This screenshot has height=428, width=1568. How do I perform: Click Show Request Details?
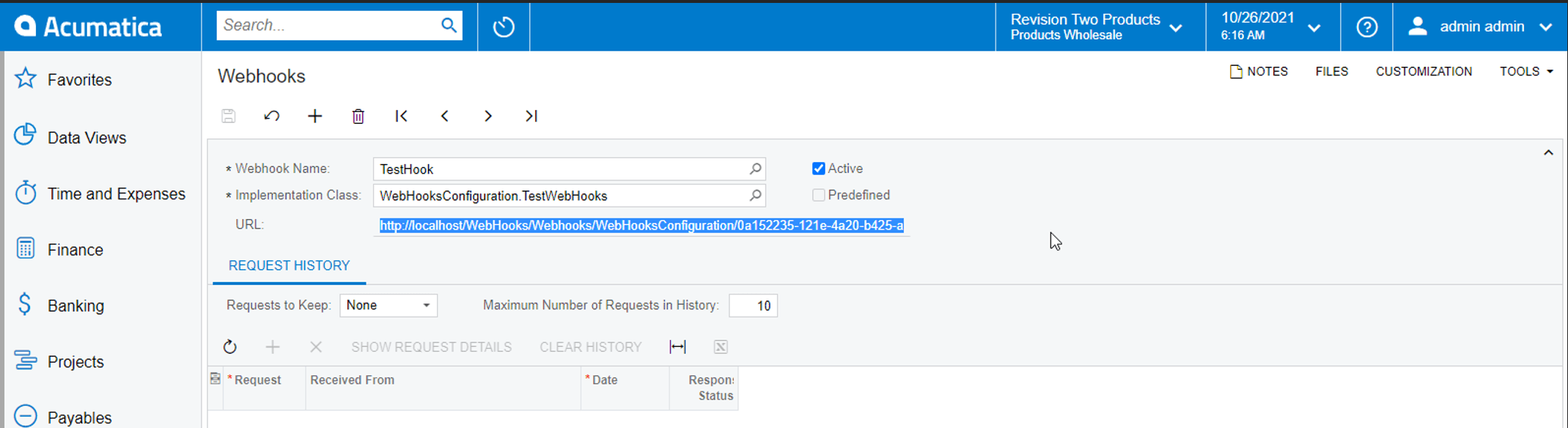[431, 347]
